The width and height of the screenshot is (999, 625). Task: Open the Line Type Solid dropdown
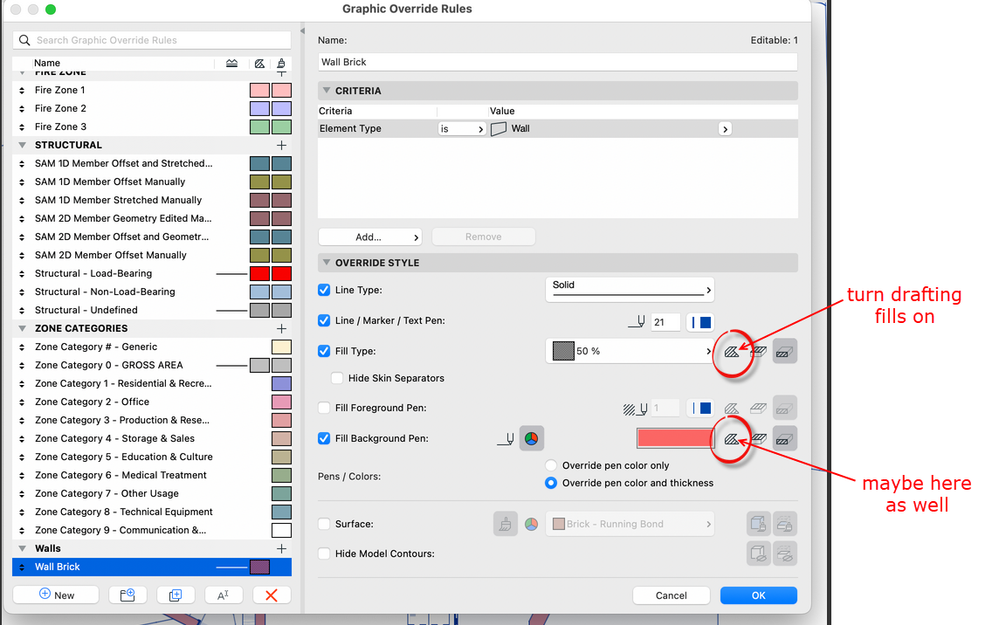(x=629, y=290)
